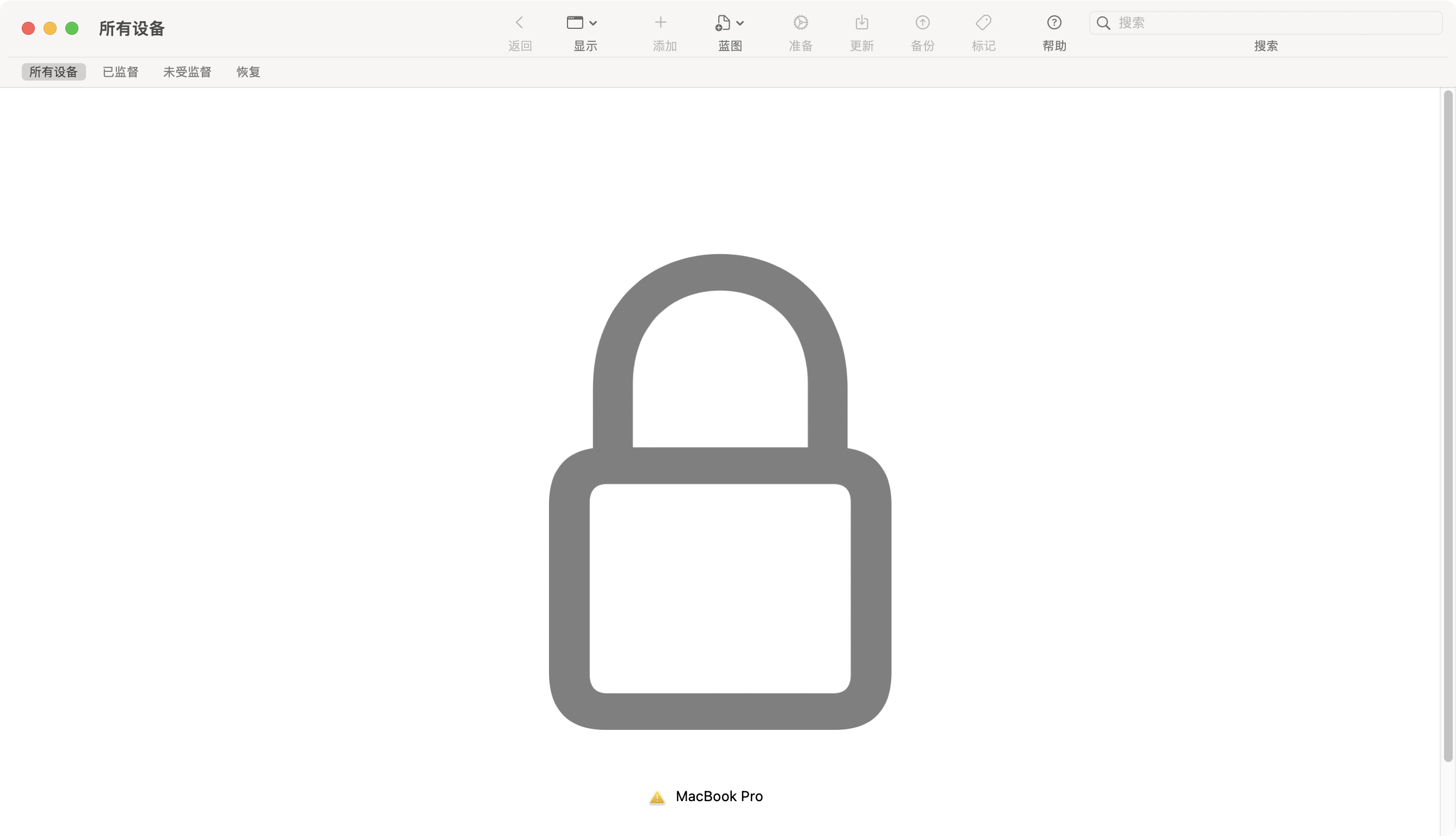Screen dimensions: 1456x836
Task: Click the 帮助 (Help) icon
Action: [1054, 22]
